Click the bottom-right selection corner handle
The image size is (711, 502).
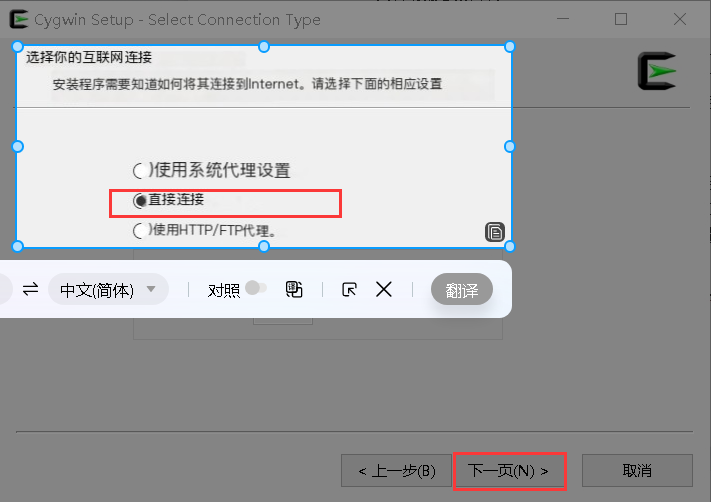(510, 246)
